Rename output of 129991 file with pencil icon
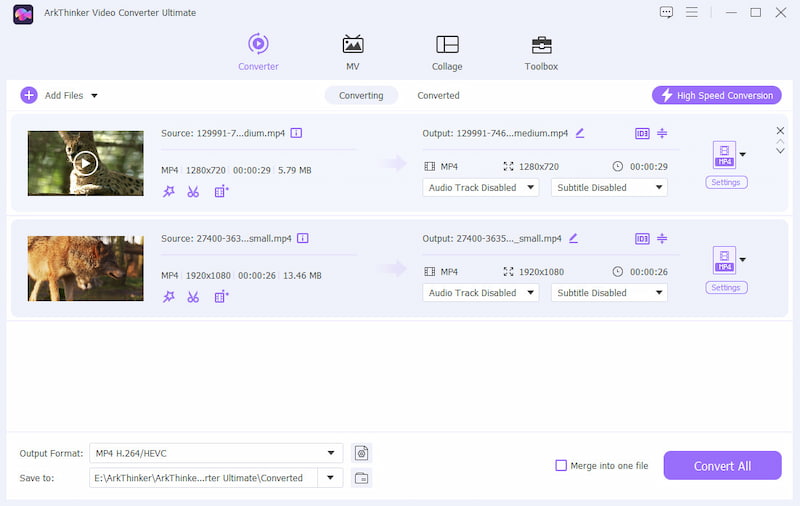800x506 pixels. pos(580,133)
